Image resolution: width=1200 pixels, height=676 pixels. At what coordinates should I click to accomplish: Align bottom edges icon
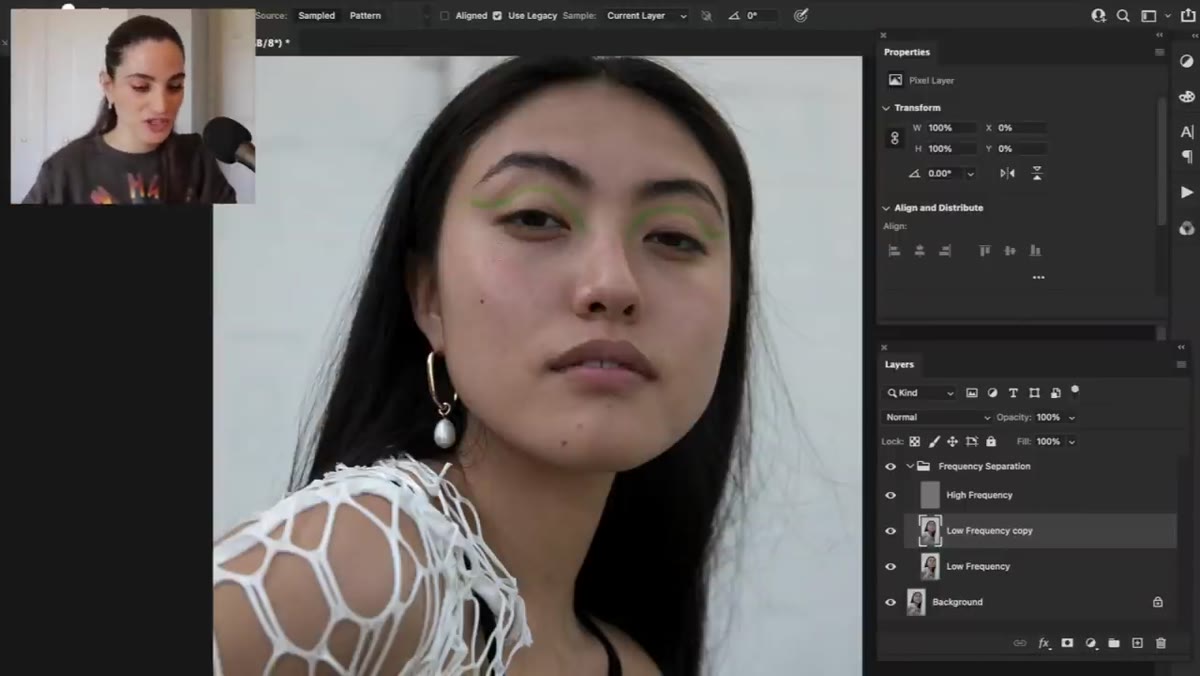[x=1035, y=250]
